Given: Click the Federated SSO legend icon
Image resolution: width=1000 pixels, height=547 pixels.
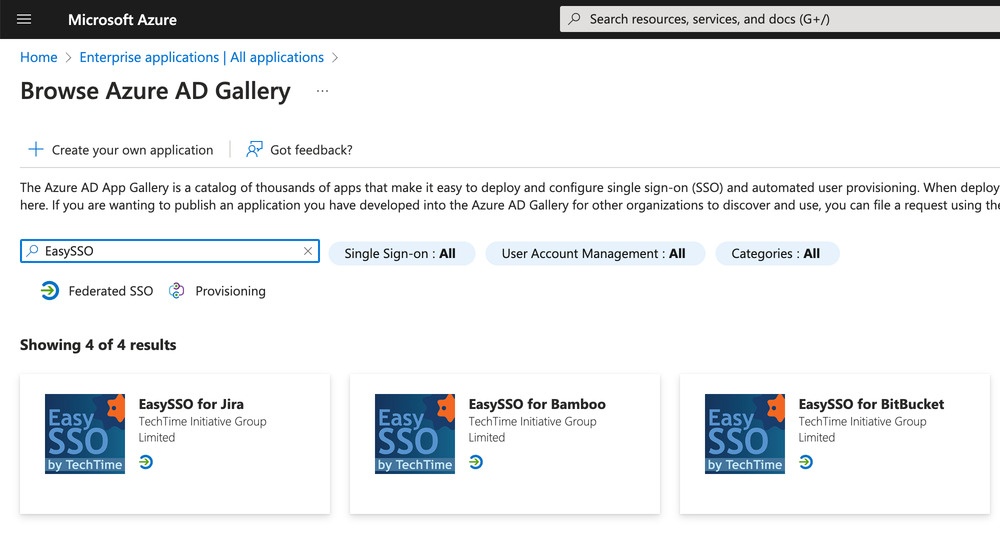Looking at the screenshot, I should pyautogui.click(x=50, y=291).
